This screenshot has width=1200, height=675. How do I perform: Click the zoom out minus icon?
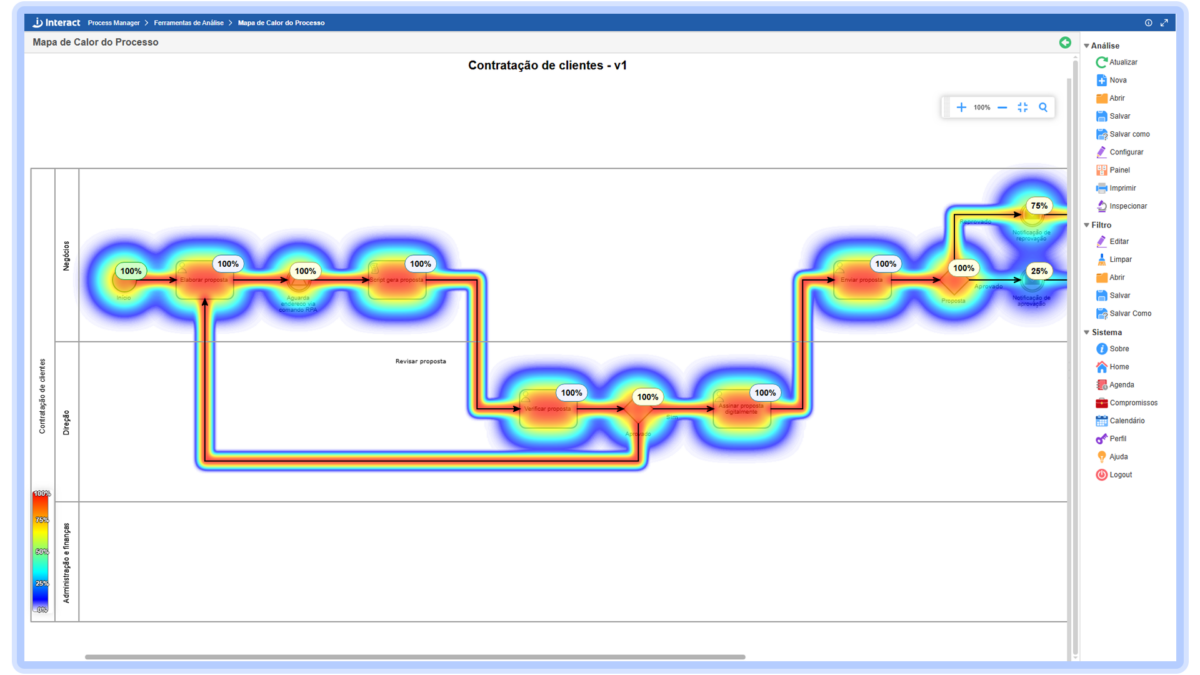(x=1002, y=107)
